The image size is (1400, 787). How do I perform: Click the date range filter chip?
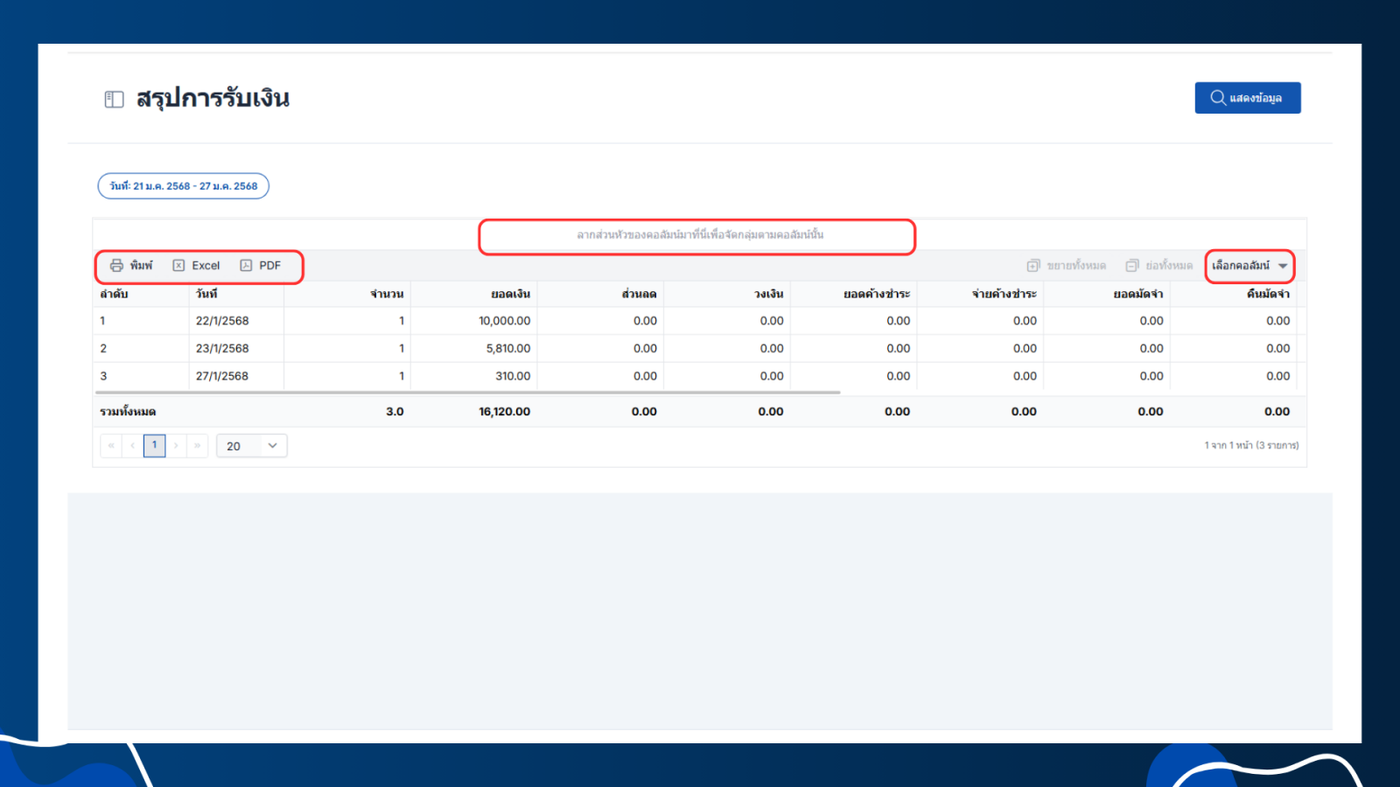183,186
